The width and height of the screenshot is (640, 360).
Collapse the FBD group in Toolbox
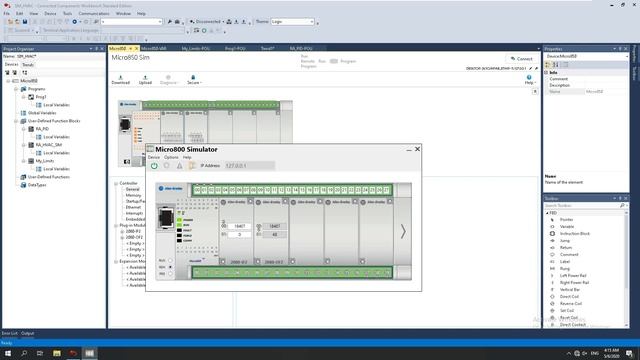547,213
